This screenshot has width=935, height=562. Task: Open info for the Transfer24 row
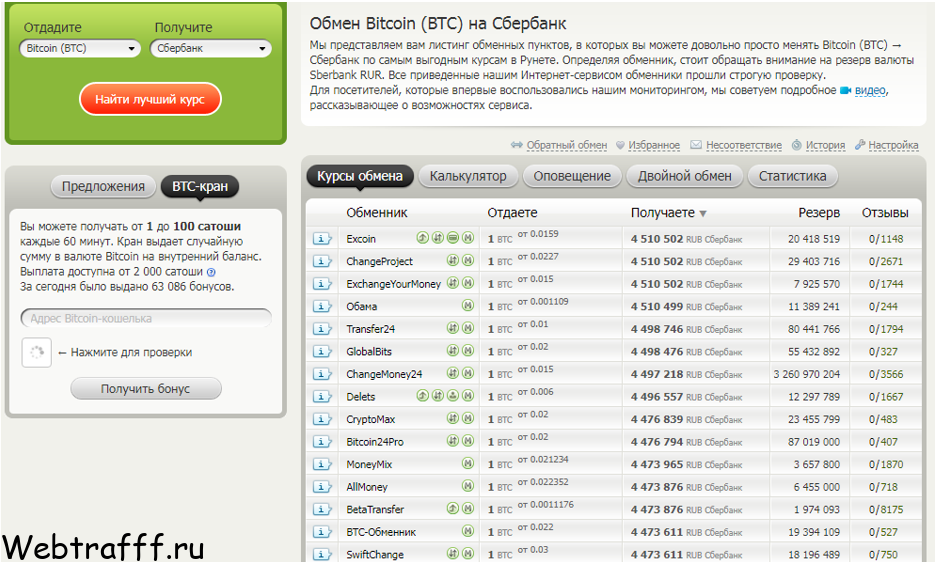(x=322, y=329)
